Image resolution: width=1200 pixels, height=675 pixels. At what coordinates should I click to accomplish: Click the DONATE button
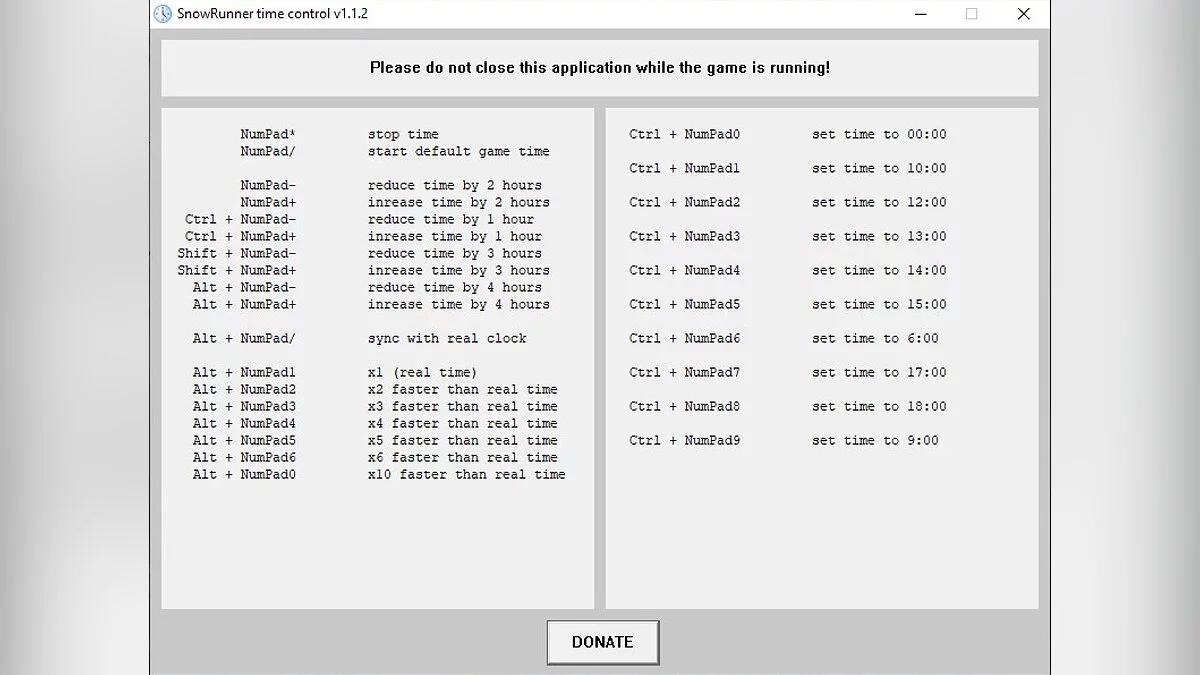pos(603,642)
